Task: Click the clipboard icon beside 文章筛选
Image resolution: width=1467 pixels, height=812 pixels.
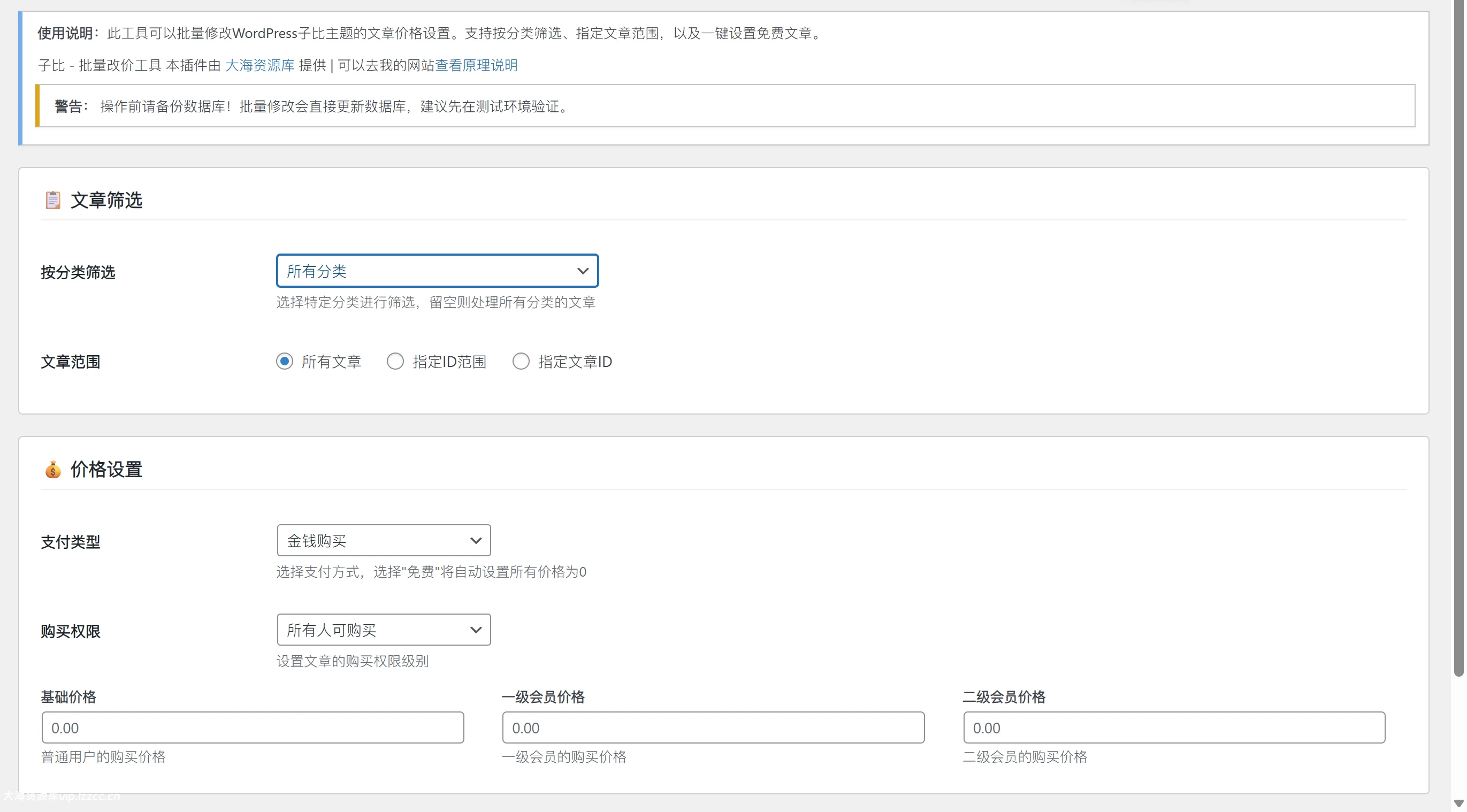Action: tap(53, 200)
